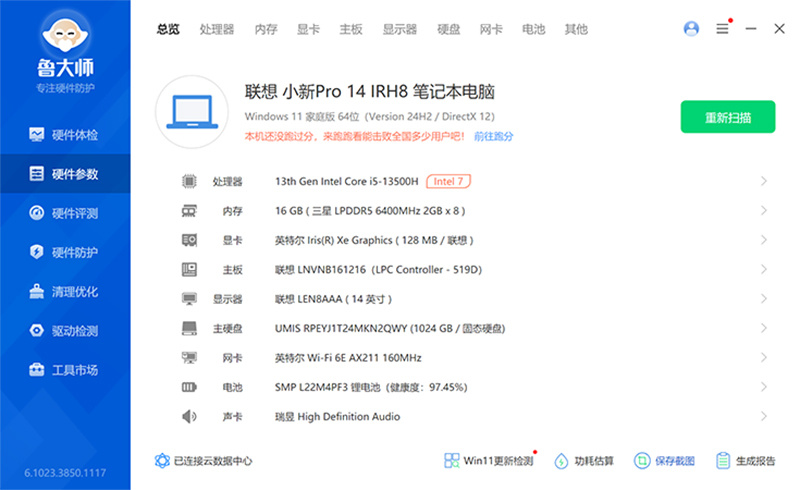Click the 鲁大师 logo avatar

(65, 34)
